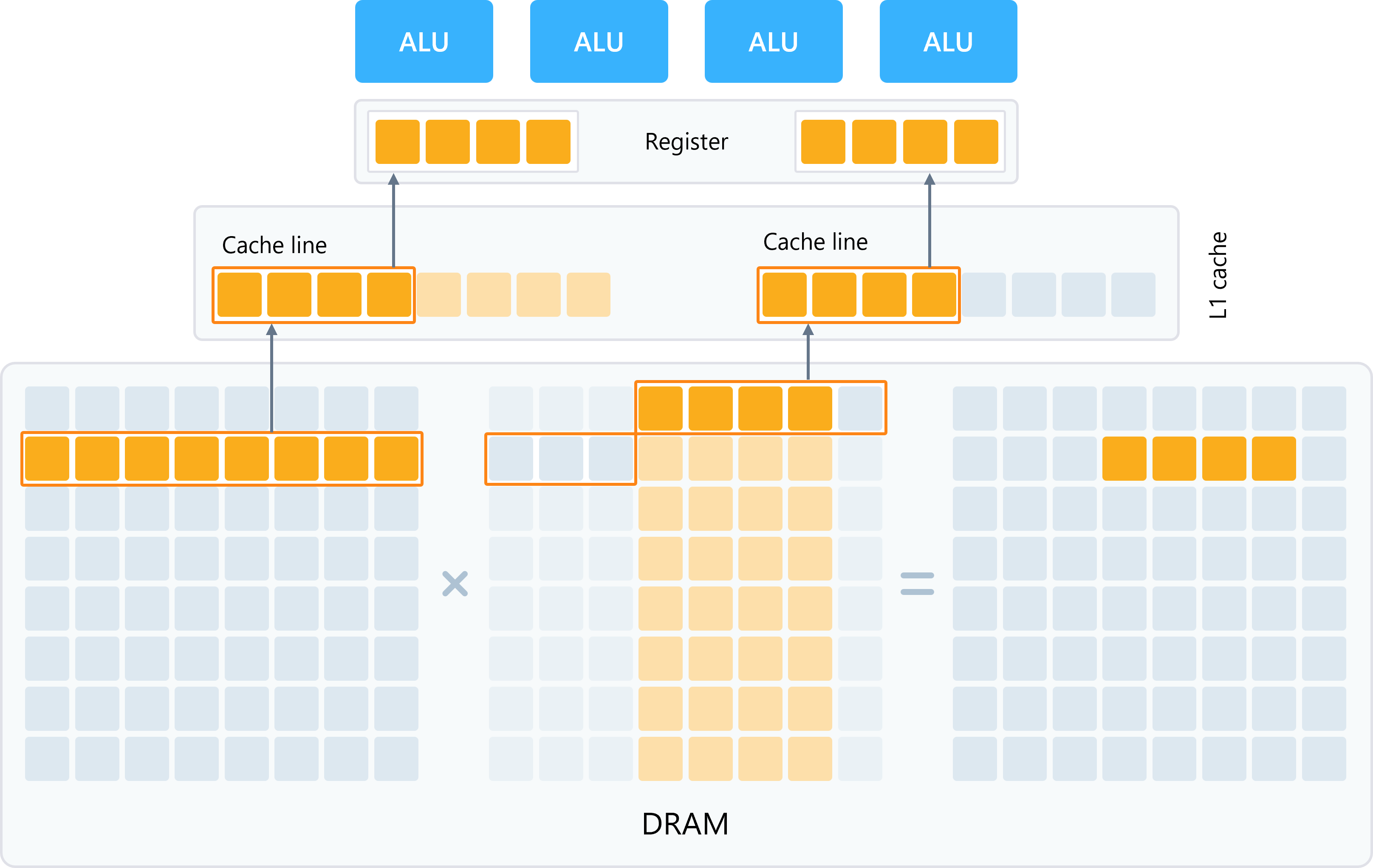Select the second ALU box from left

click(x=599, y=42)
